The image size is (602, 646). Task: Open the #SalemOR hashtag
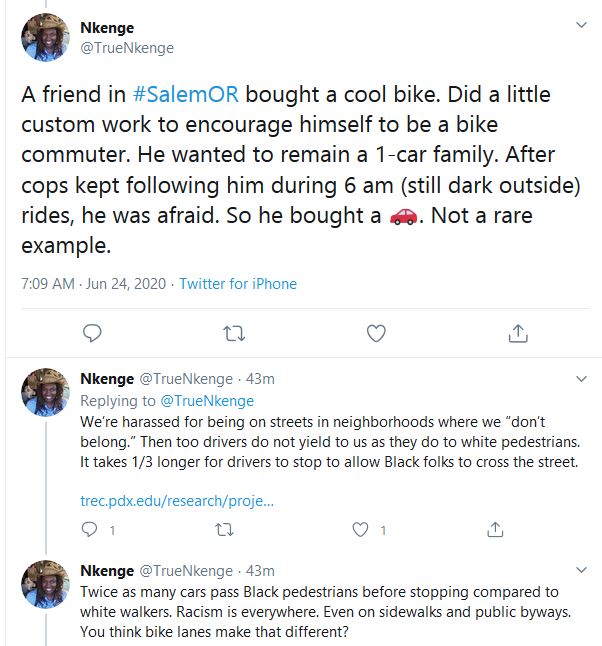186,96
